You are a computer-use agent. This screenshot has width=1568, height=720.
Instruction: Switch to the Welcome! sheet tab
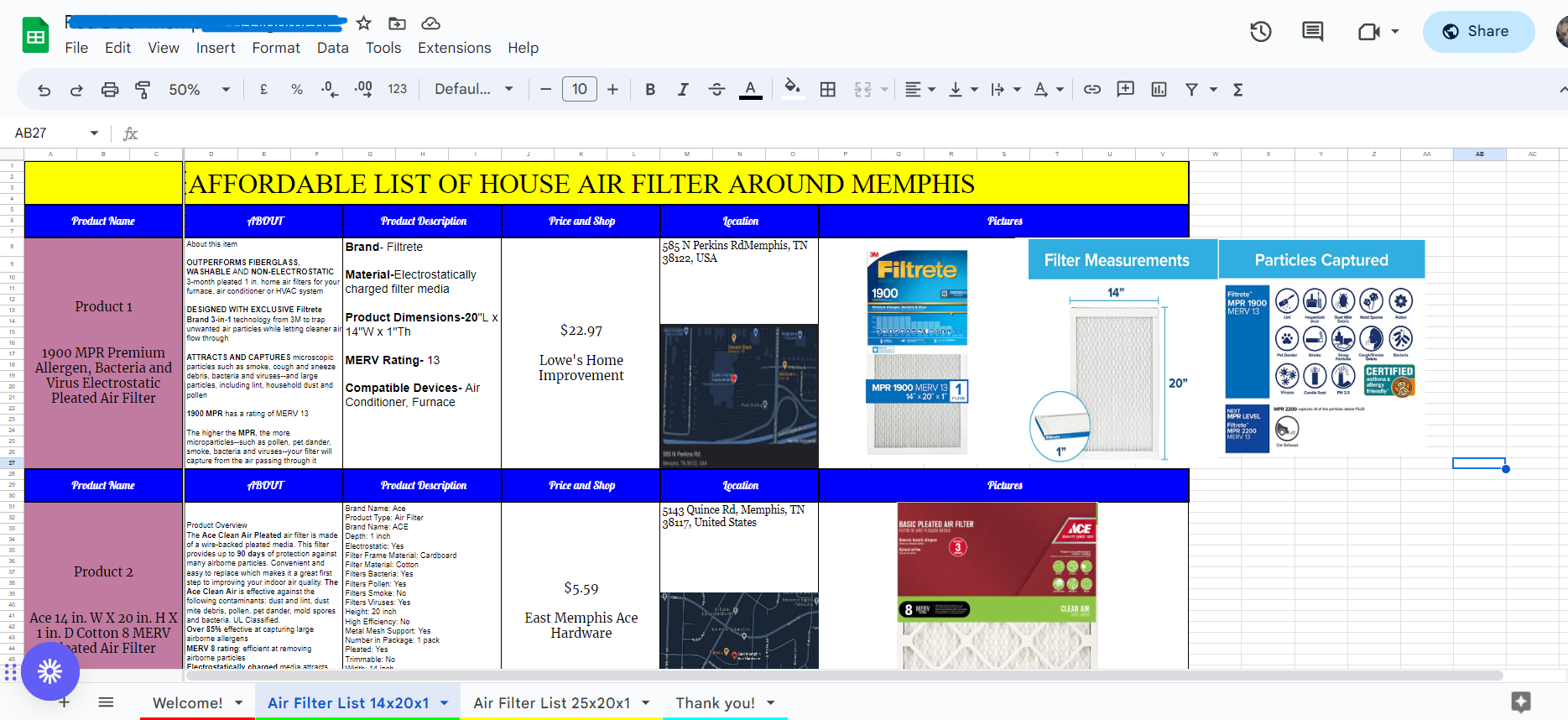(197, 703)
